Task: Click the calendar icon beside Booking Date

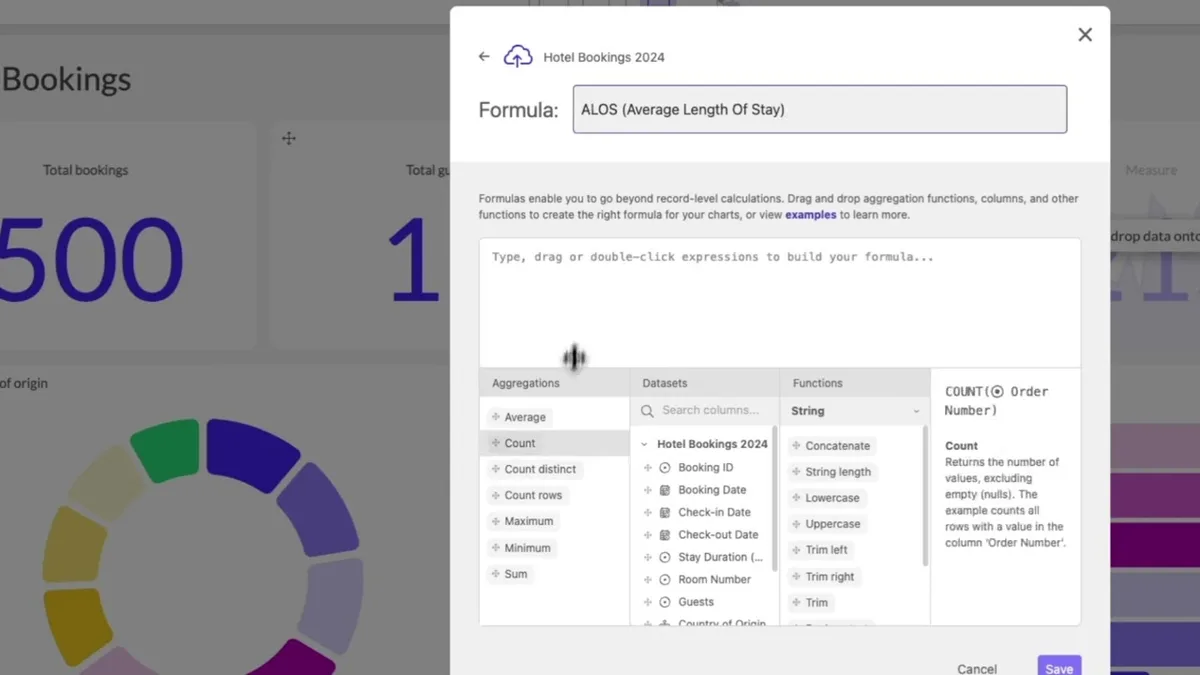Action: point(665,490)
